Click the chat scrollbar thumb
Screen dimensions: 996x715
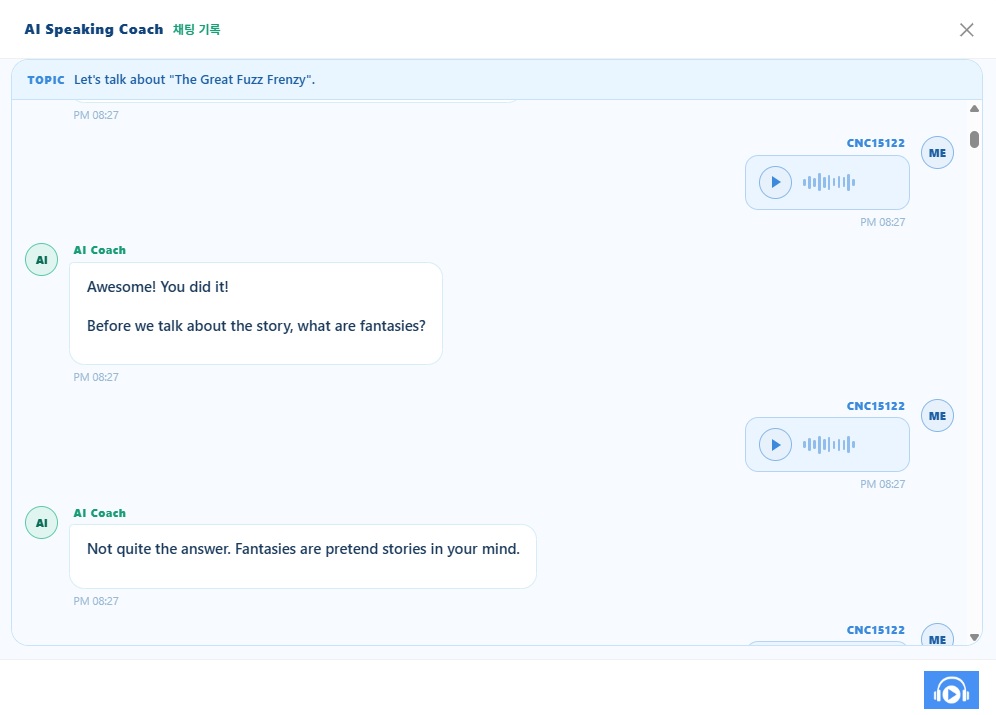(974, 139)
